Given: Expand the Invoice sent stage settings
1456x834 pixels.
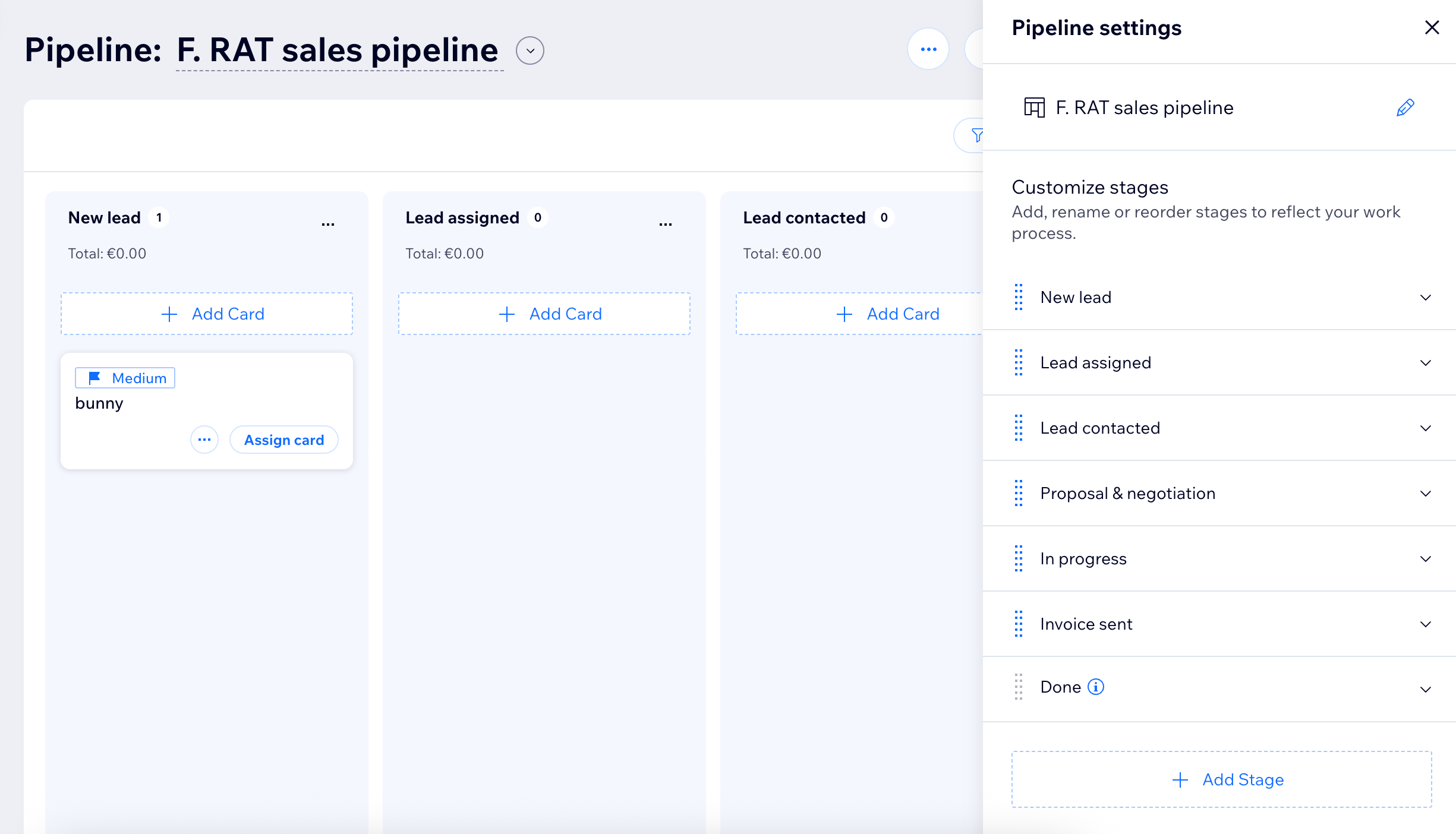Looking at the screenshot, I should 1426,624.
